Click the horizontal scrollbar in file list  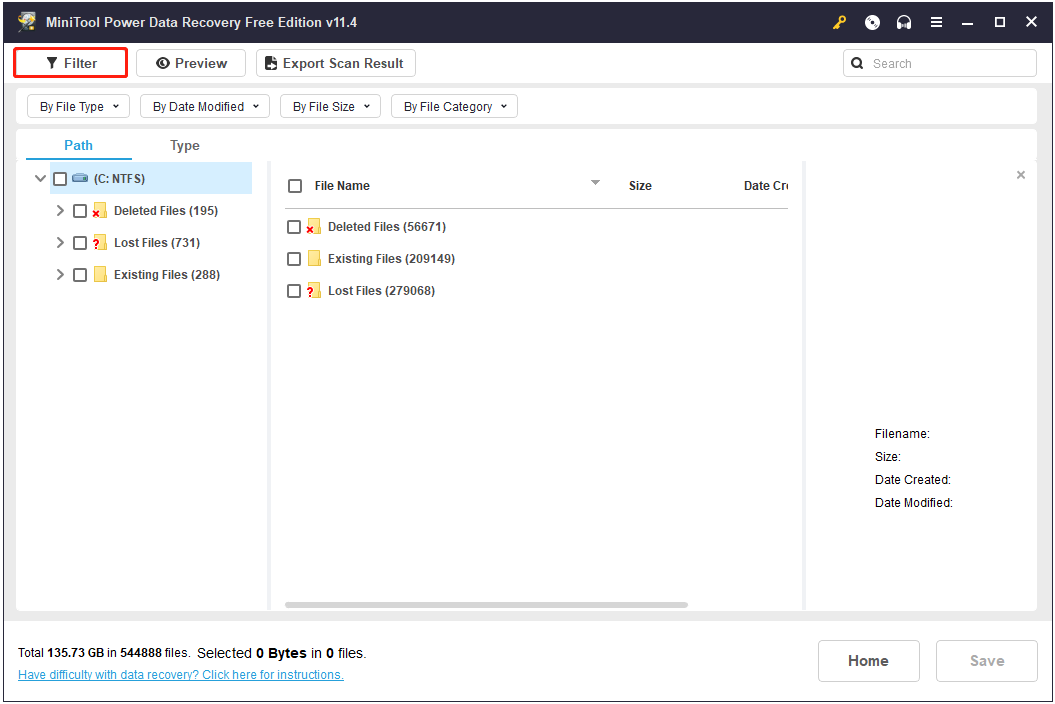click(486, 605)
